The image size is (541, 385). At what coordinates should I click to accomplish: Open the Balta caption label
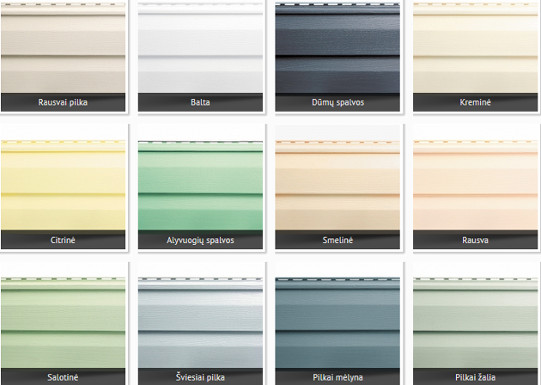[x=200, y=102]
